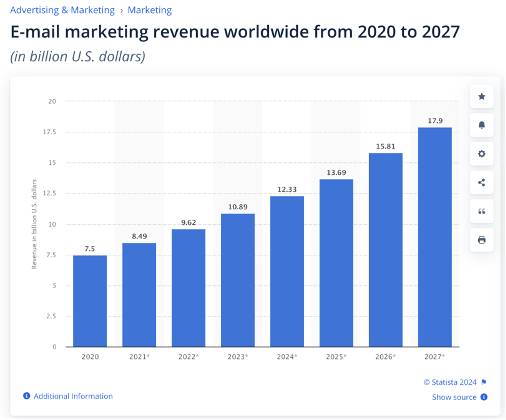The width and height of the screenshot is (506, 420).
Task: Click the Additional Information link
Action: (x=73, y=396)
